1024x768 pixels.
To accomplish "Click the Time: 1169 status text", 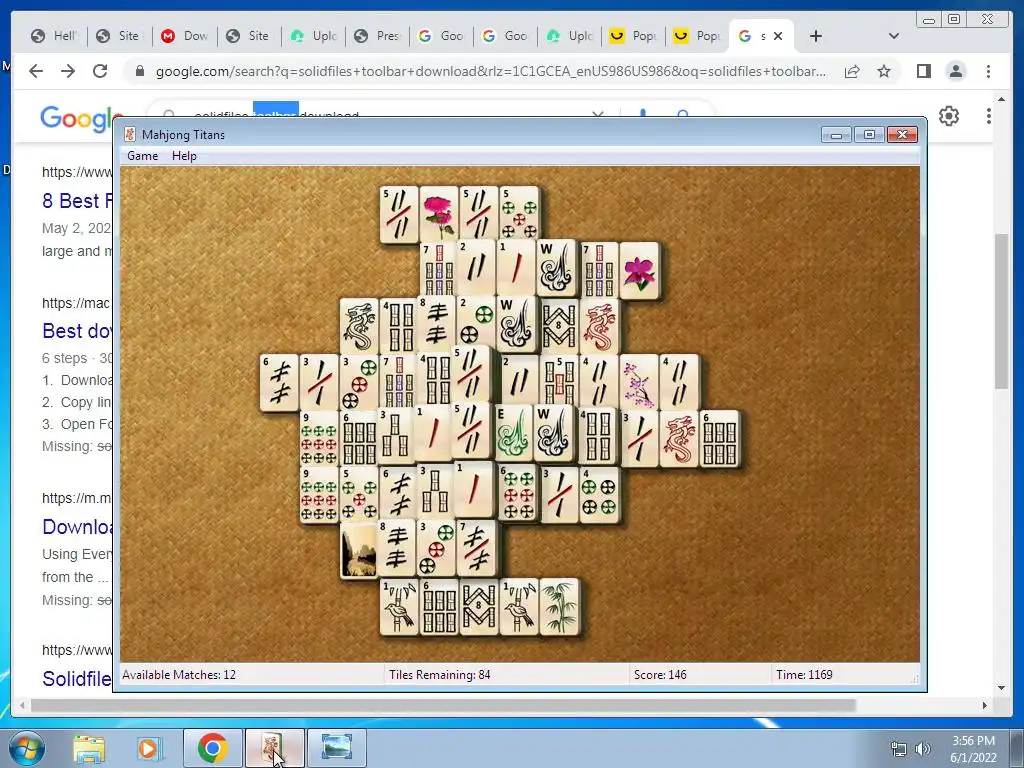I will point(804,675).
